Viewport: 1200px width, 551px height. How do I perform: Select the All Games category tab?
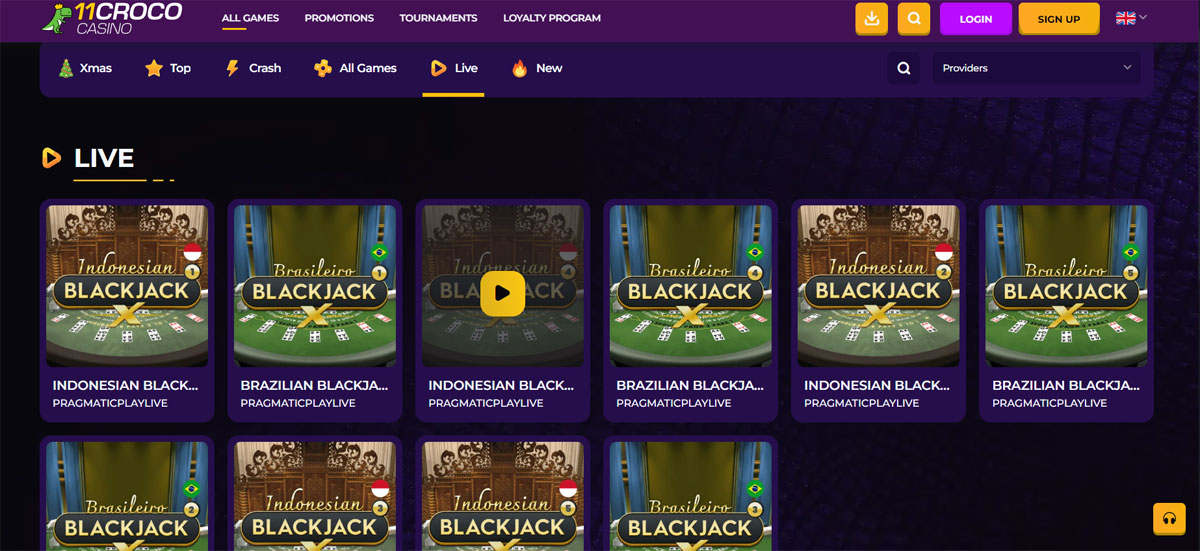tap(355, 68)
